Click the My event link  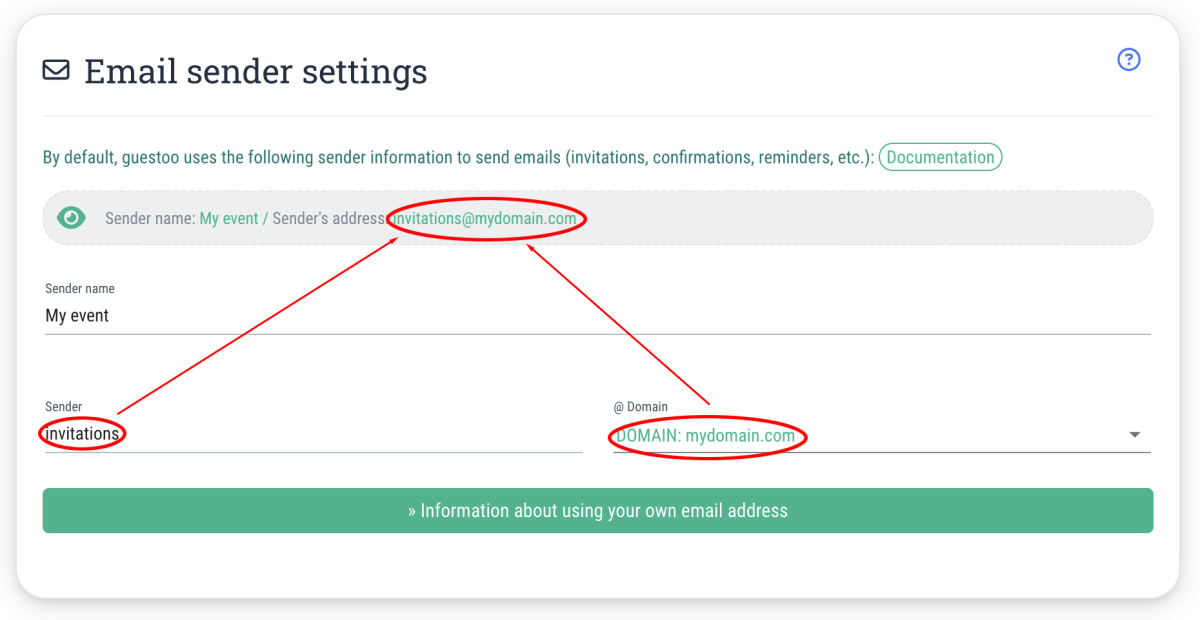click(229, 217)
